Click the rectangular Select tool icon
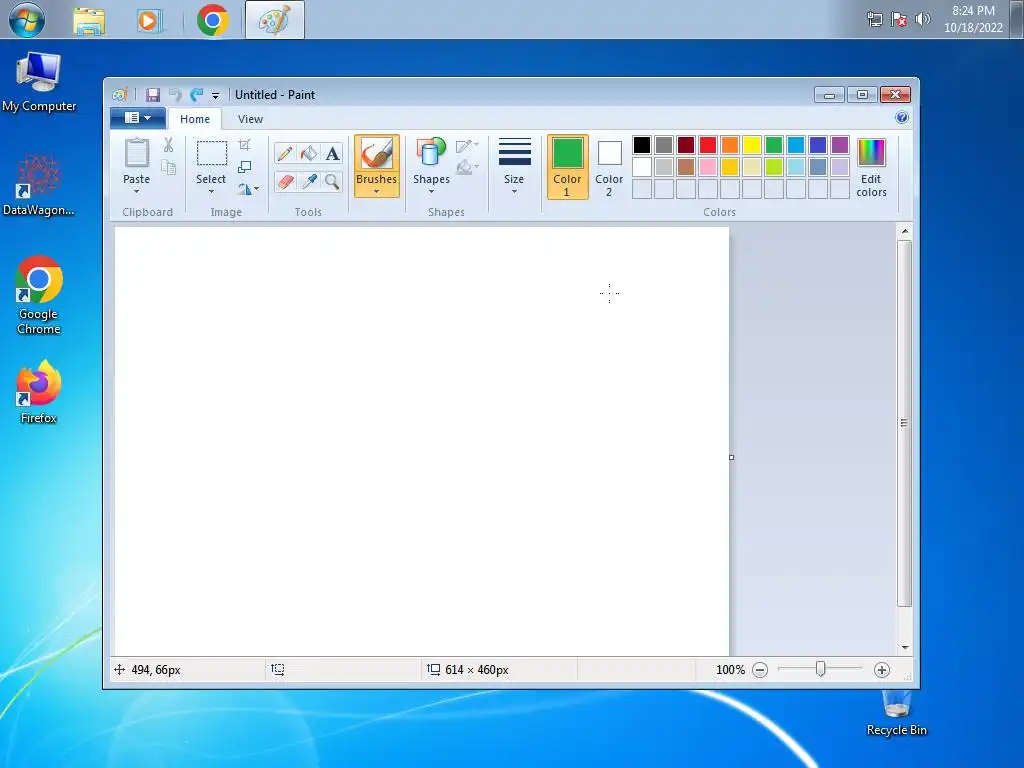1024x768 pixels. 212,153
